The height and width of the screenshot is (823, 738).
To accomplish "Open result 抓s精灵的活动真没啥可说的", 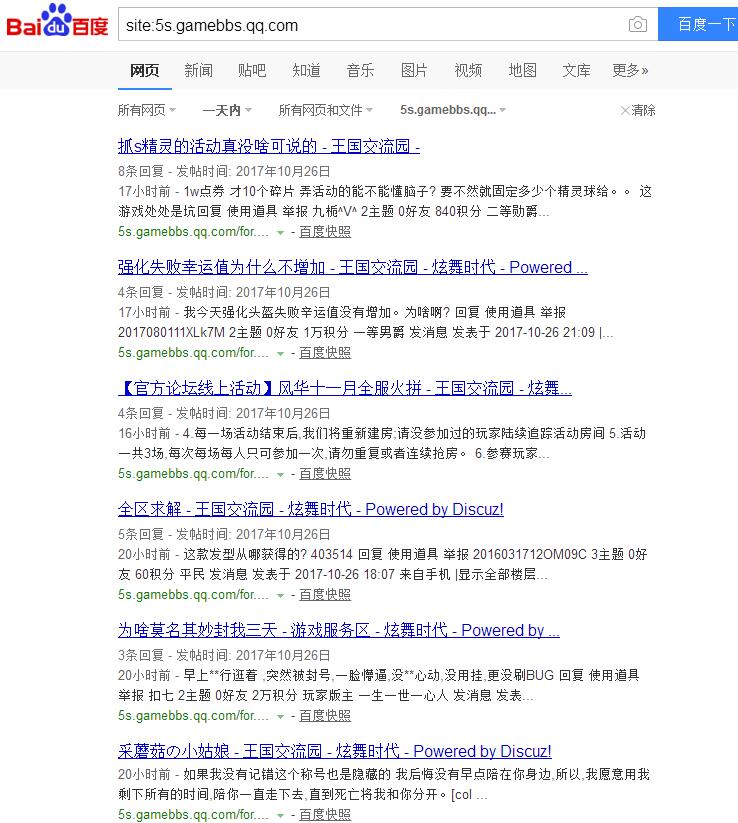I will 269,146.
